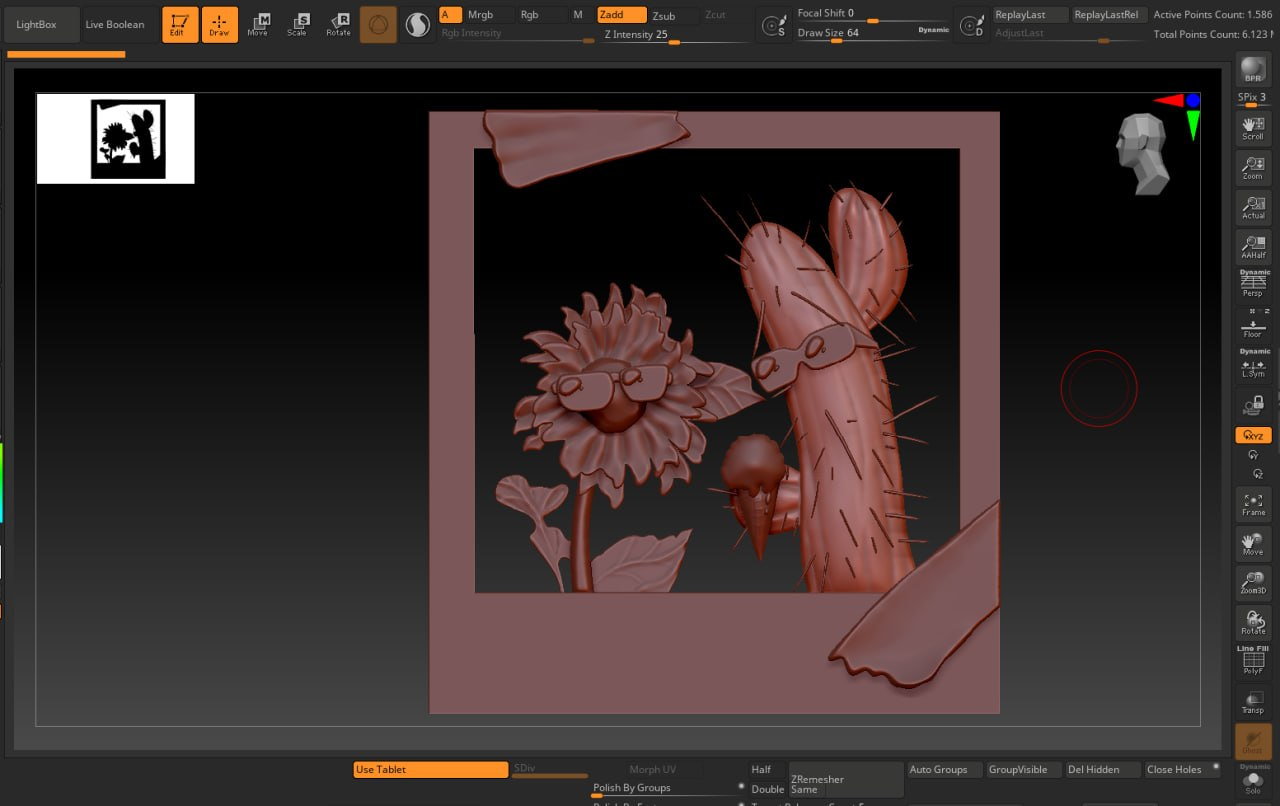1280x806 pixels.
Task: Enable Rgb color painting mode
Action: [x=540, y=15]
